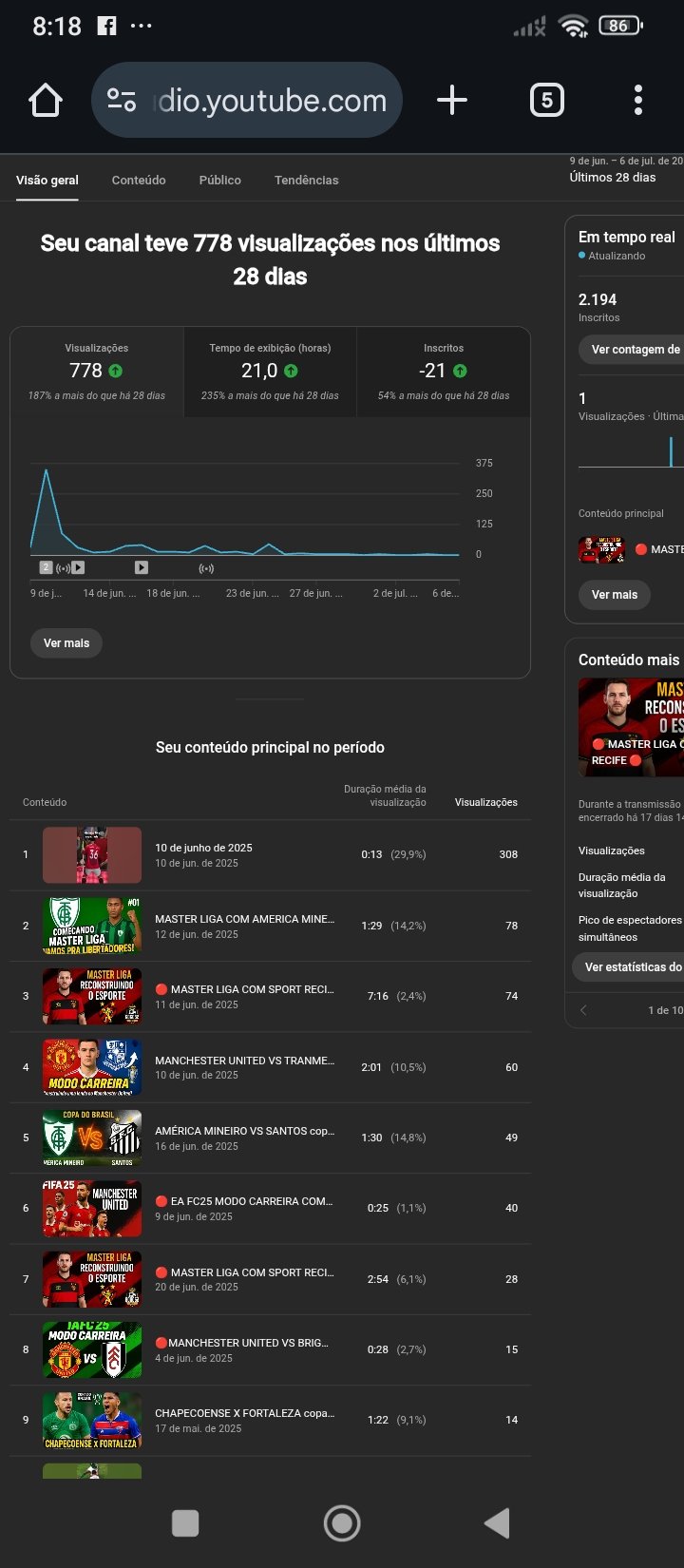The width and height of the screenshot is (684, 1568).
Task: Click the 308 views value in row 1
Action: (x=508, y=854)
